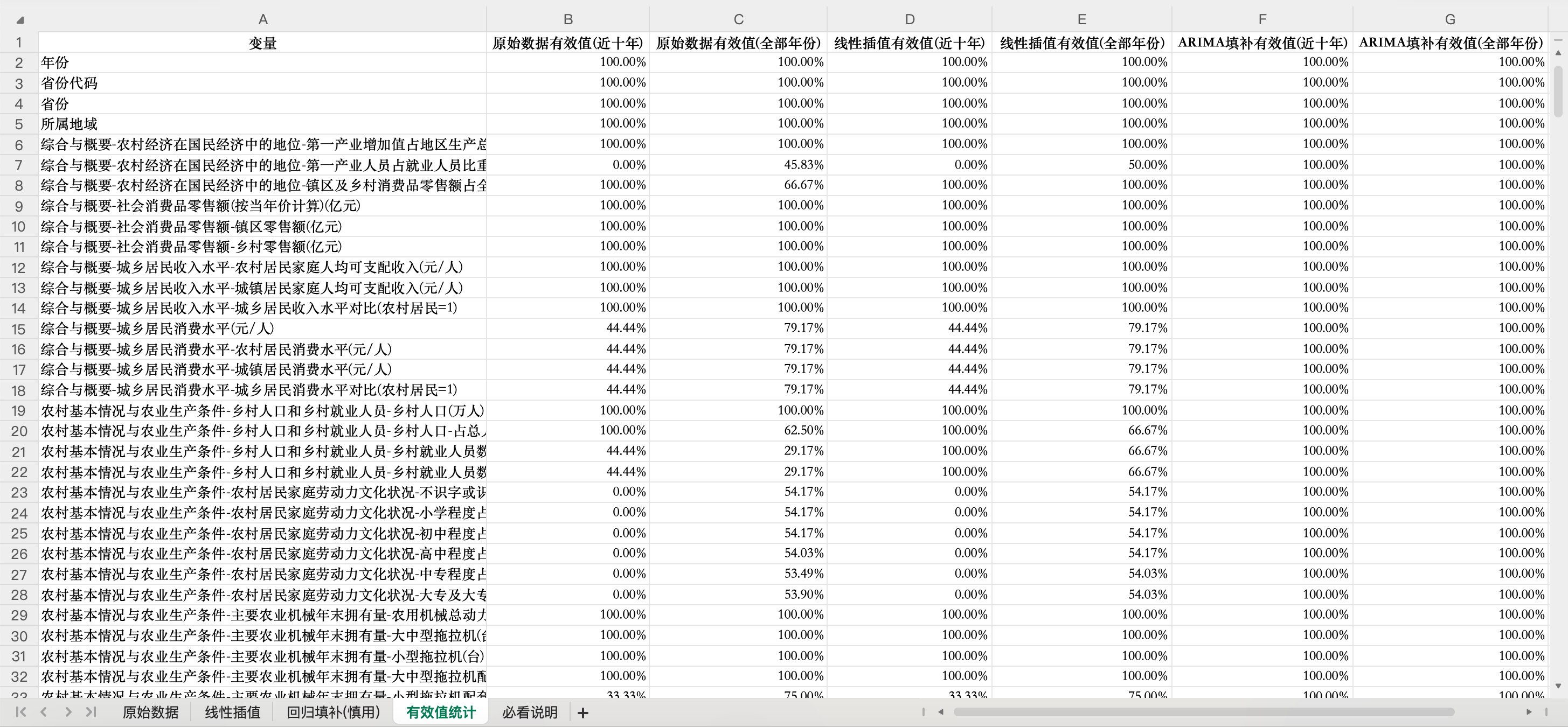
Task: Select column A header
Action: [x=263, y=19]
